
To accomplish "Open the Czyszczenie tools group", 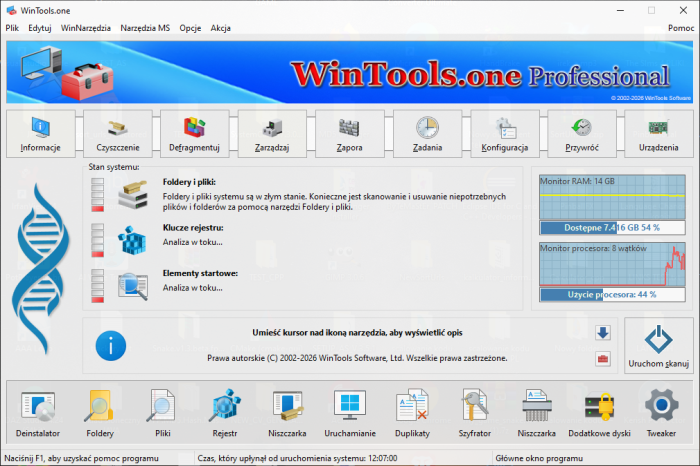I will click(x=118, y=134).
